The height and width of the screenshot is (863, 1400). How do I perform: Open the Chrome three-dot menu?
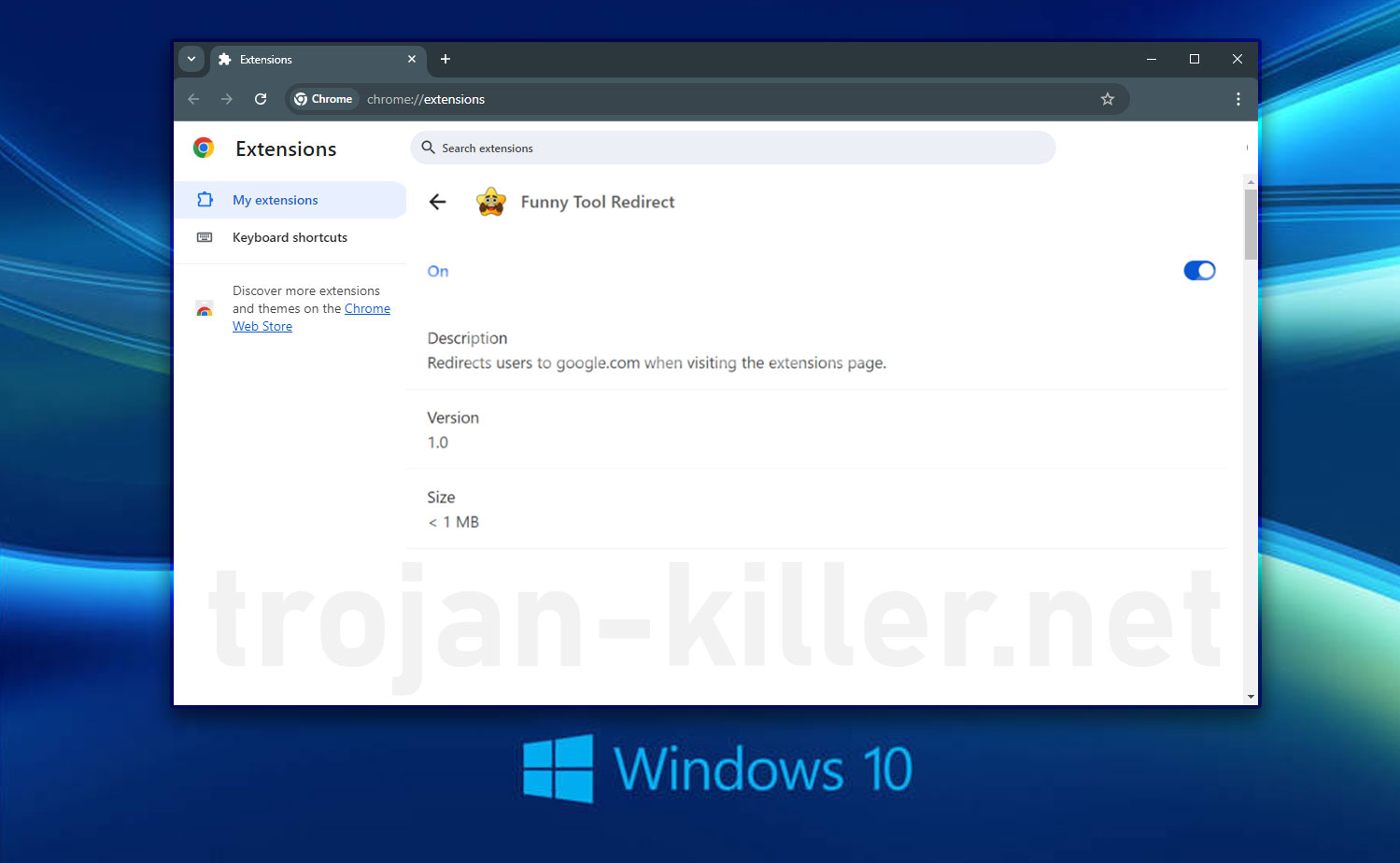1238,99
